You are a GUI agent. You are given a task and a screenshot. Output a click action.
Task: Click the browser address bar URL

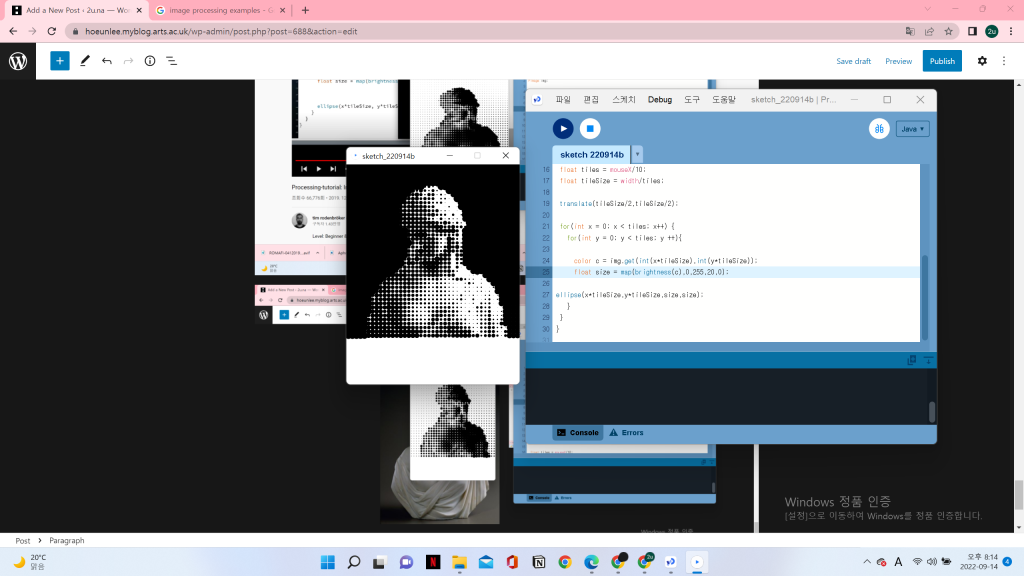[x=221, y=31]
